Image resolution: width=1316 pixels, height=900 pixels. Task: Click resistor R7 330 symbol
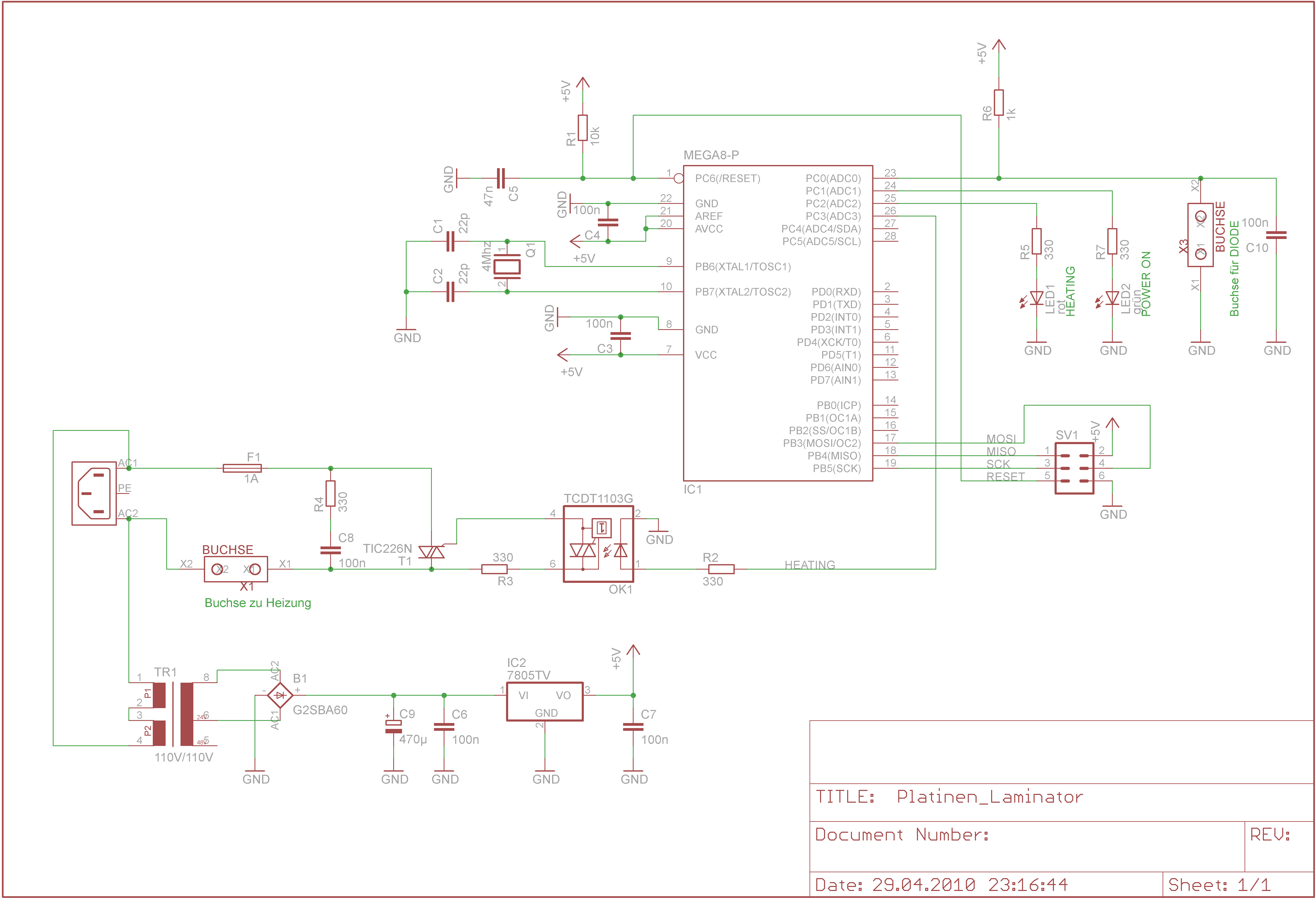pyautogui.click(x=1112, y=241)
